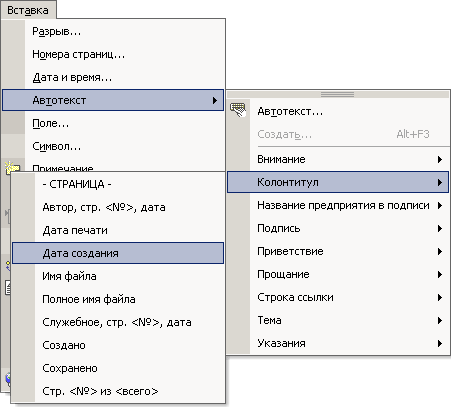Viewport: 453px width, 407px height.
Task: Insert the Создано entry
Action: pos(118,345)
